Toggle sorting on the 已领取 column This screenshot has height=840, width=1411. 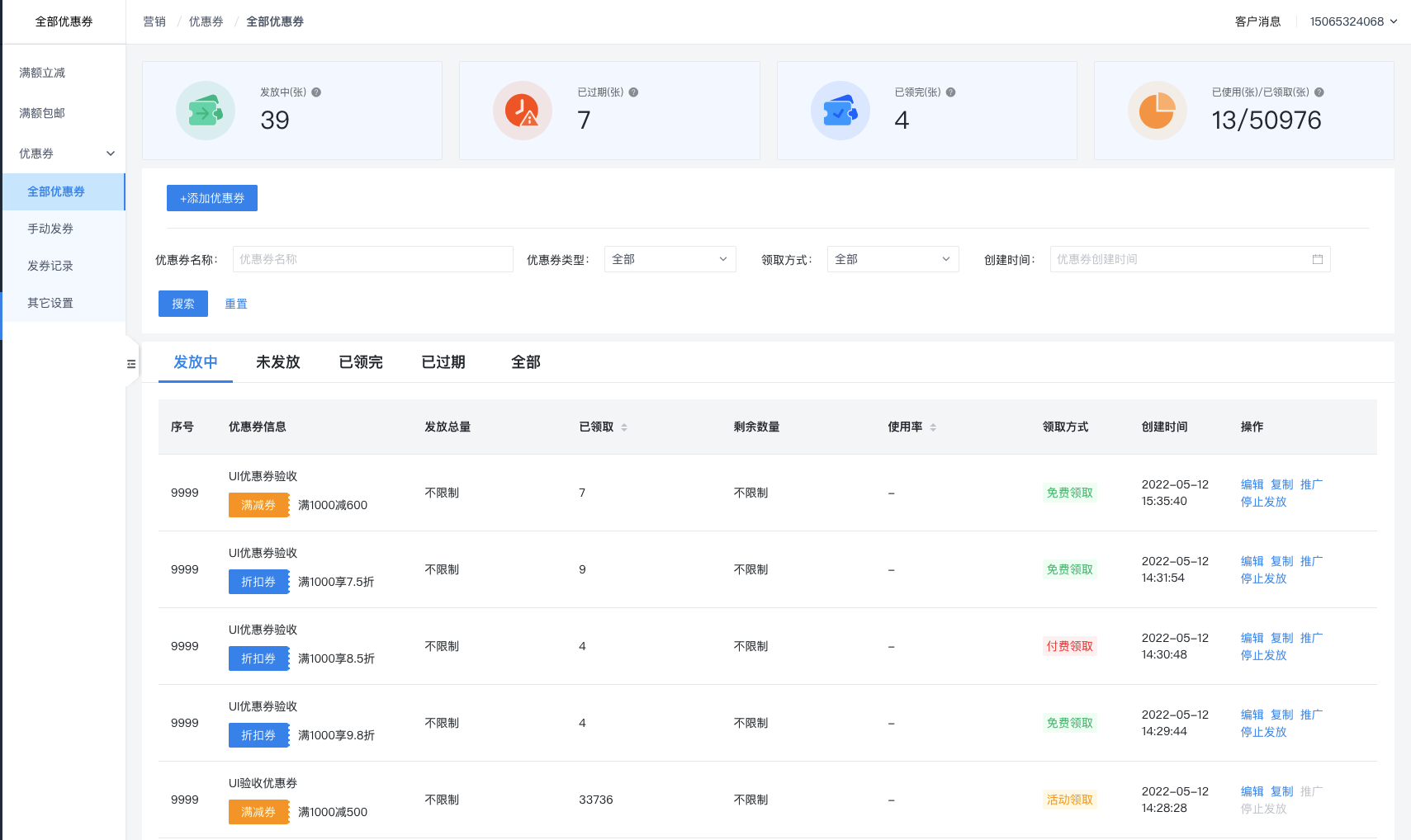click(x=625, y=427)
